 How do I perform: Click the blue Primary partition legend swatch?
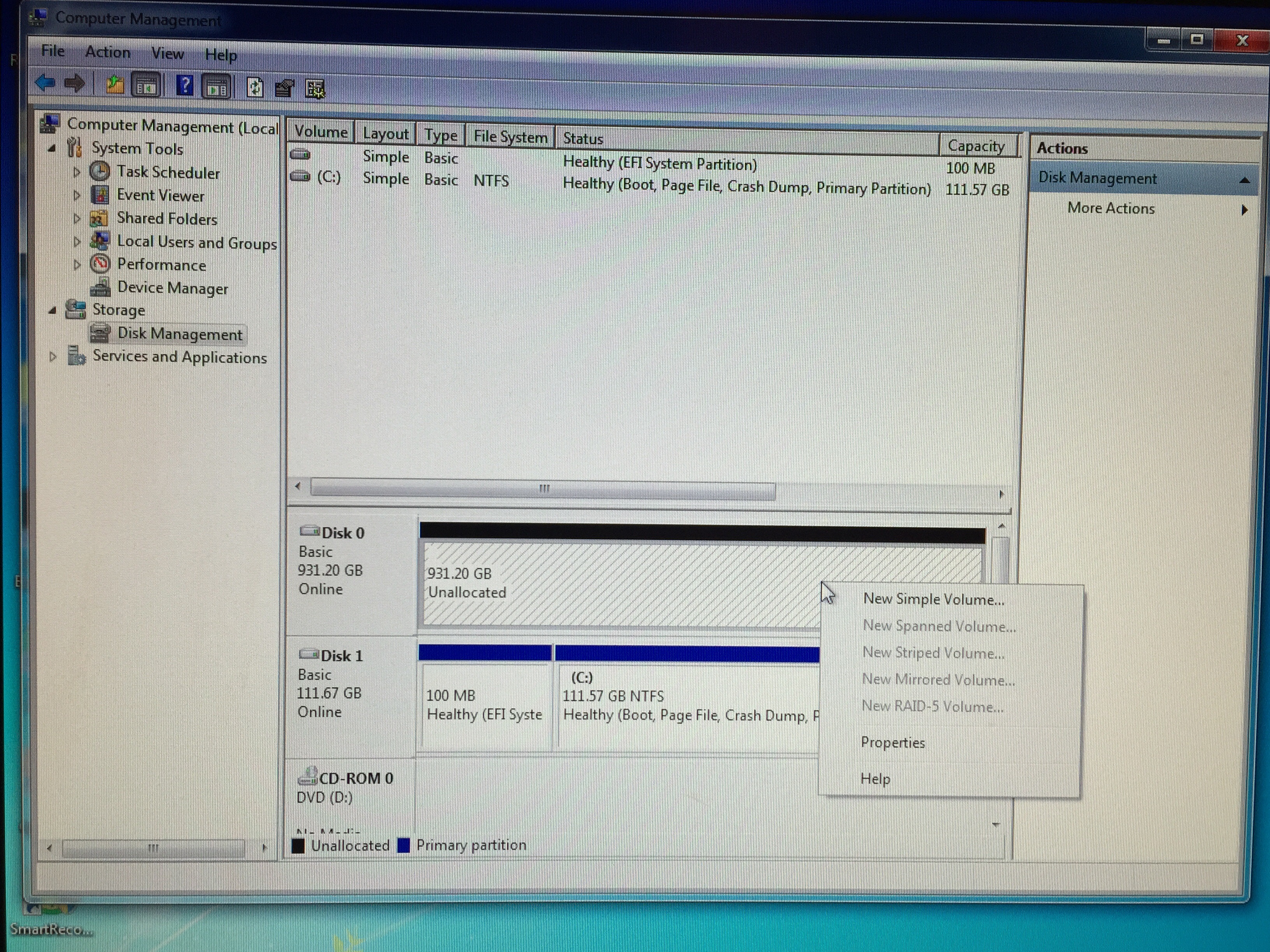(x=403, y=845)
